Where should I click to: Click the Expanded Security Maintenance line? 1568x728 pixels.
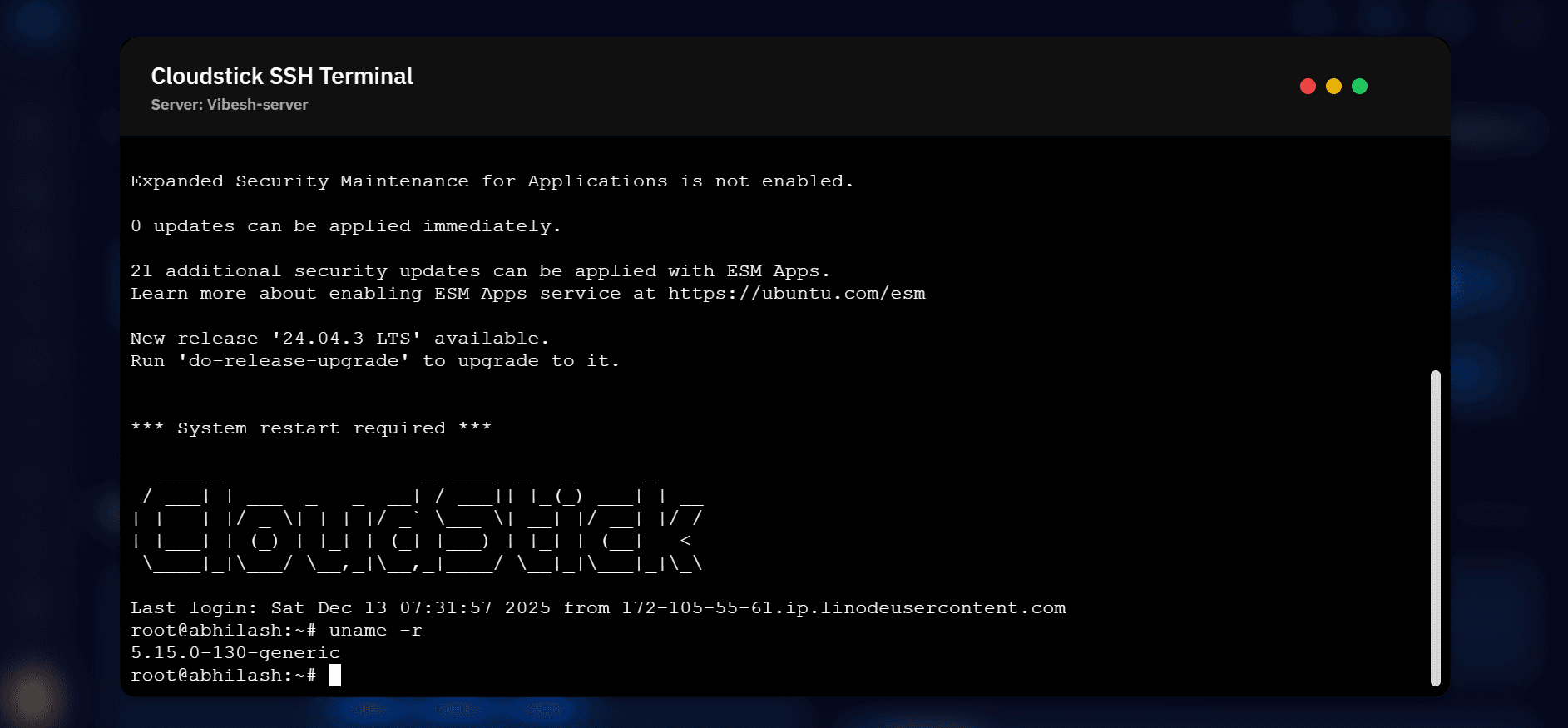tap(492, 181)
